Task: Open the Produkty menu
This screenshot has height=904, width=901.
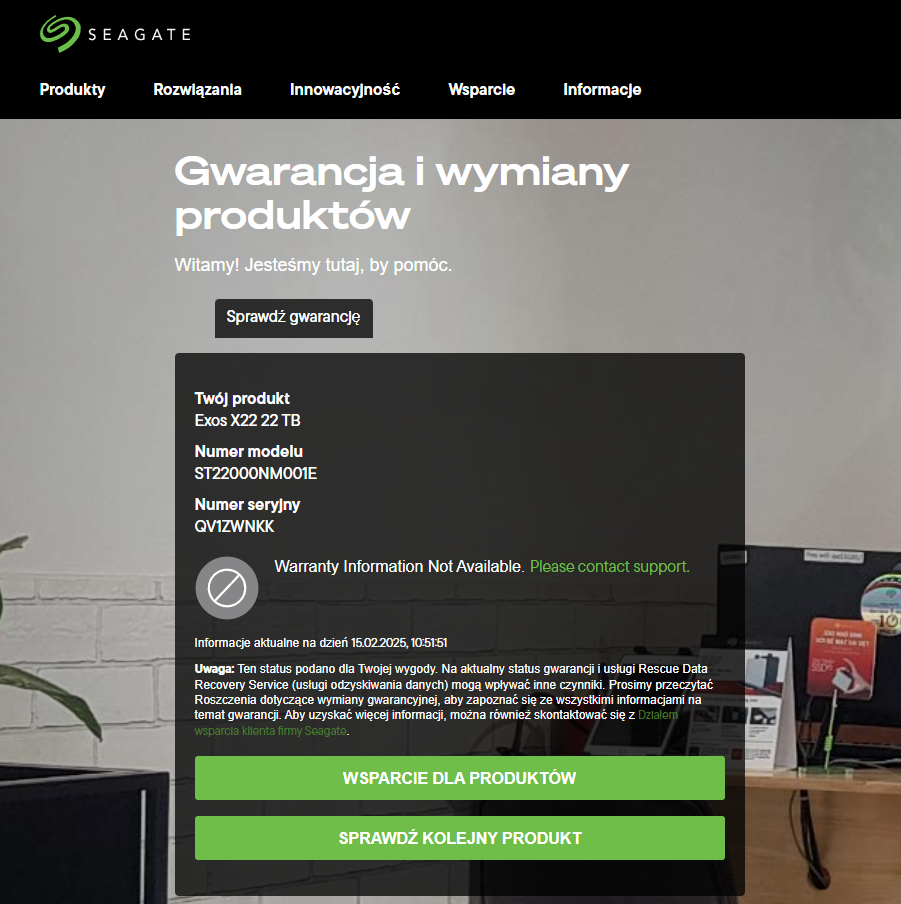Action: [73, 90]
